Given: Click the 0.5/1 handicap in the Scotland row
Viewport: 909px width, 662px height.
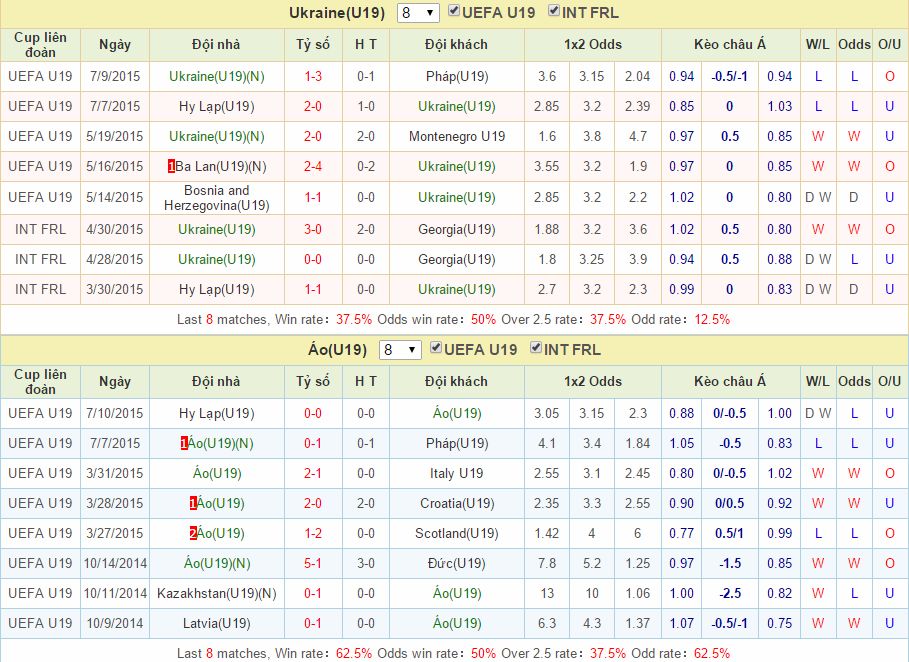Looking at the screenshot, I should tap(729, 533).
